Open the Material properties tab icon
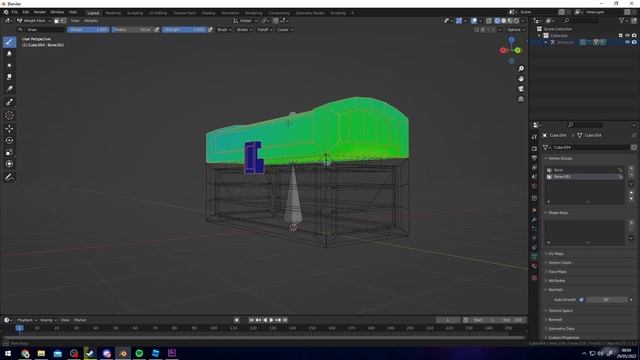This screenshot has height=360, width=640. point(534,266)
